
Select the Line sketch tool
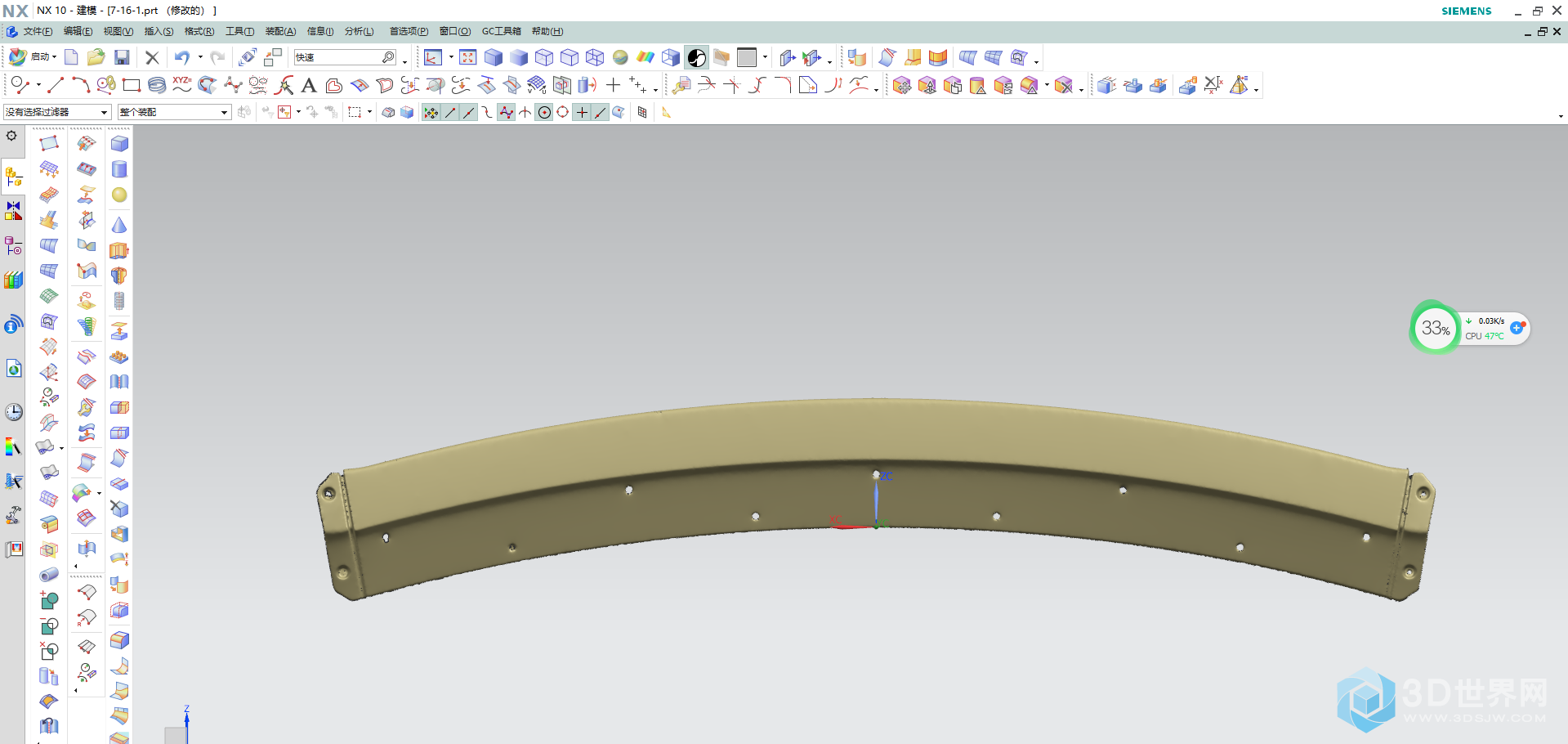coord(56,85)
